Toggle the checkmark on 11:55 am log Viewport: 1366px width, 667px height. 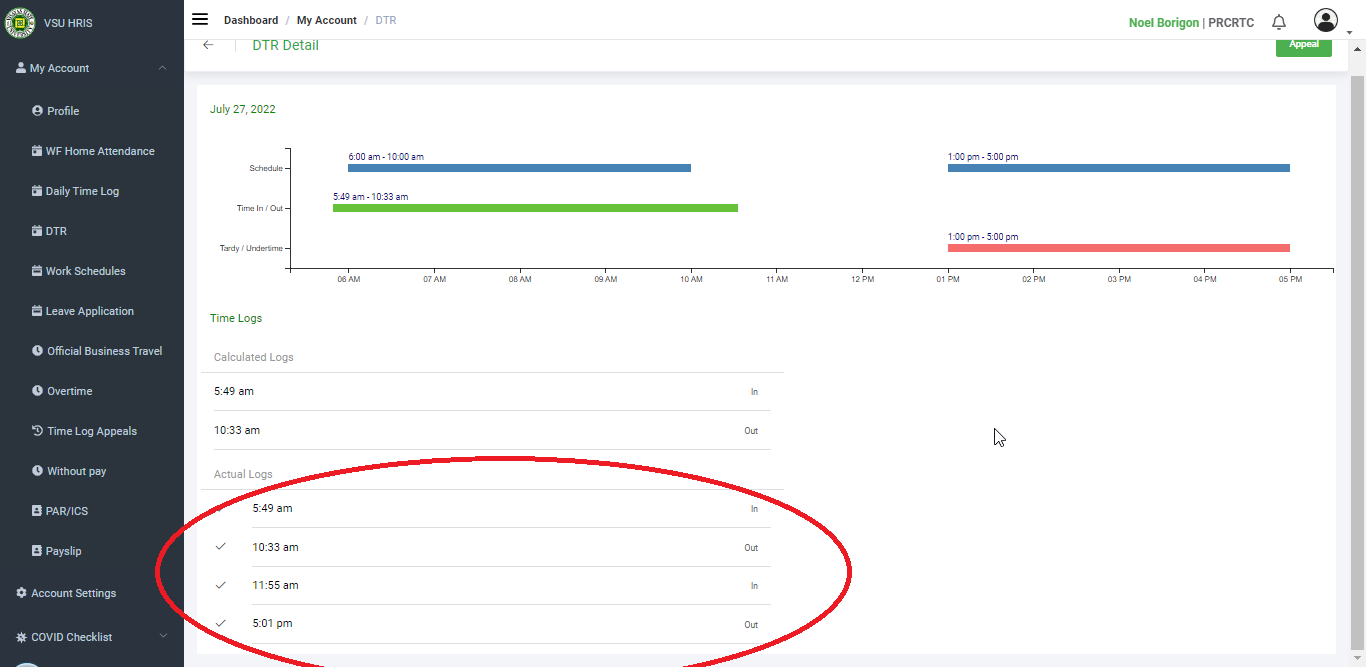[221, 585]
